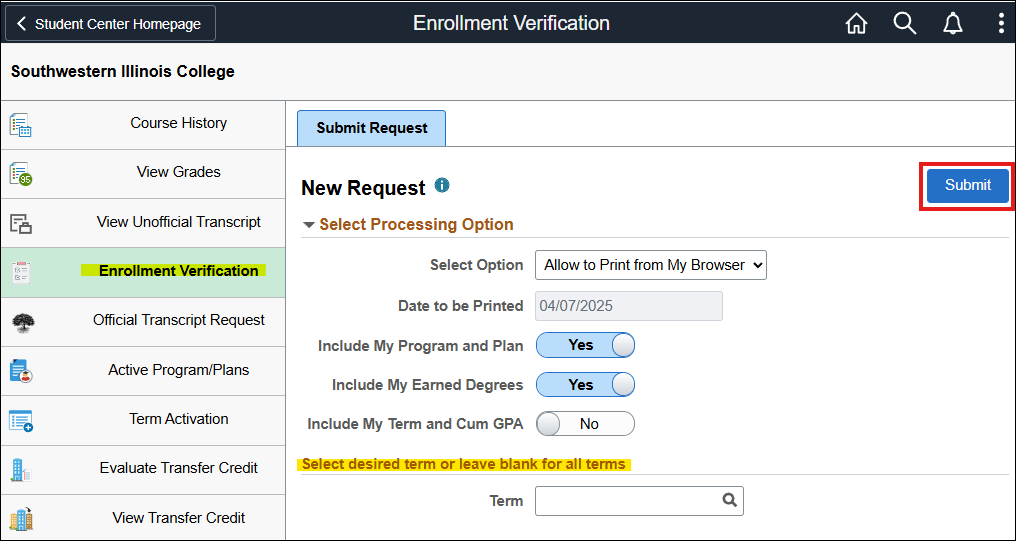Open the notifications bell icon
Image resolution: width=1016 pixels, height=541 pixels.
952,24
